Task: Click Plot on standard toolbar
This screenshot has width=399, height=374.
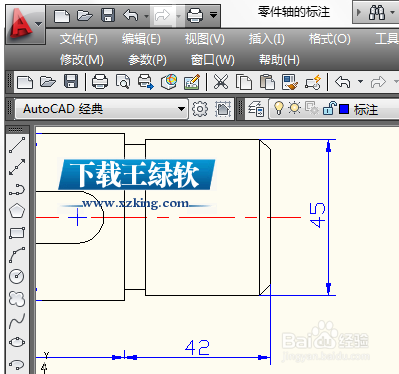Action: click(100, 82)
